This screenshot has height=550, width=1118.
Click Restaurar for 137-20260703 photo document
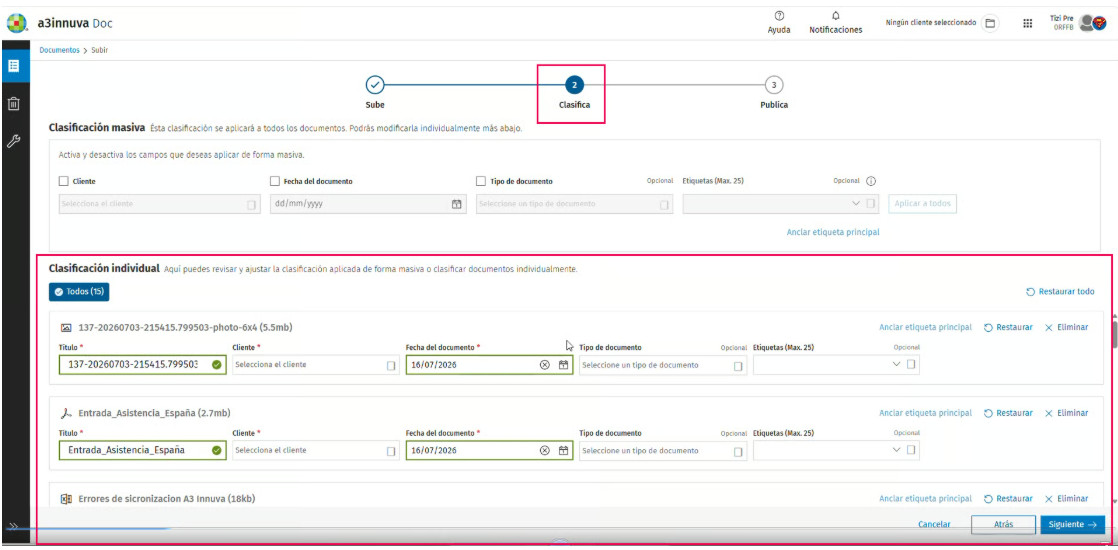(x=1007, y=327)
